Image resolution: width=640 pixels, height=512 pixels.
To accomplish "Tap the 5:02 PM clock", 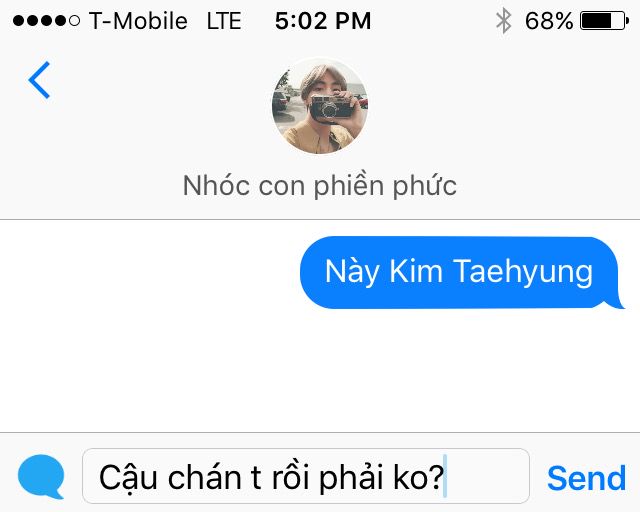I will pos(323,21).
